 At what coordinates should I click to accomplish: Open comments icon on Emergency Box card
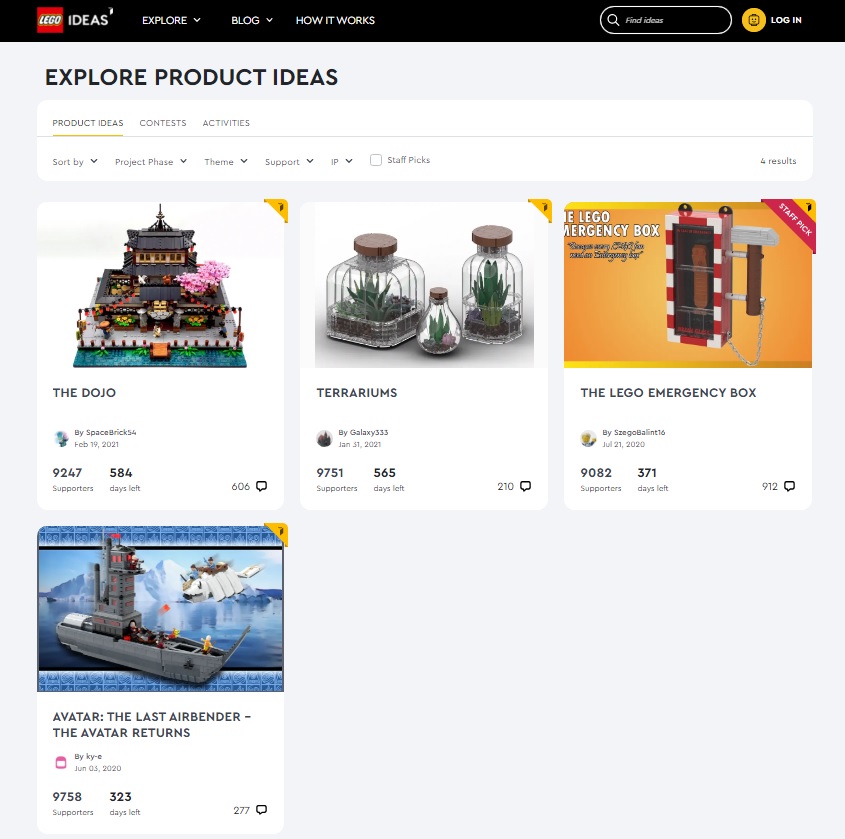point(789,486)
